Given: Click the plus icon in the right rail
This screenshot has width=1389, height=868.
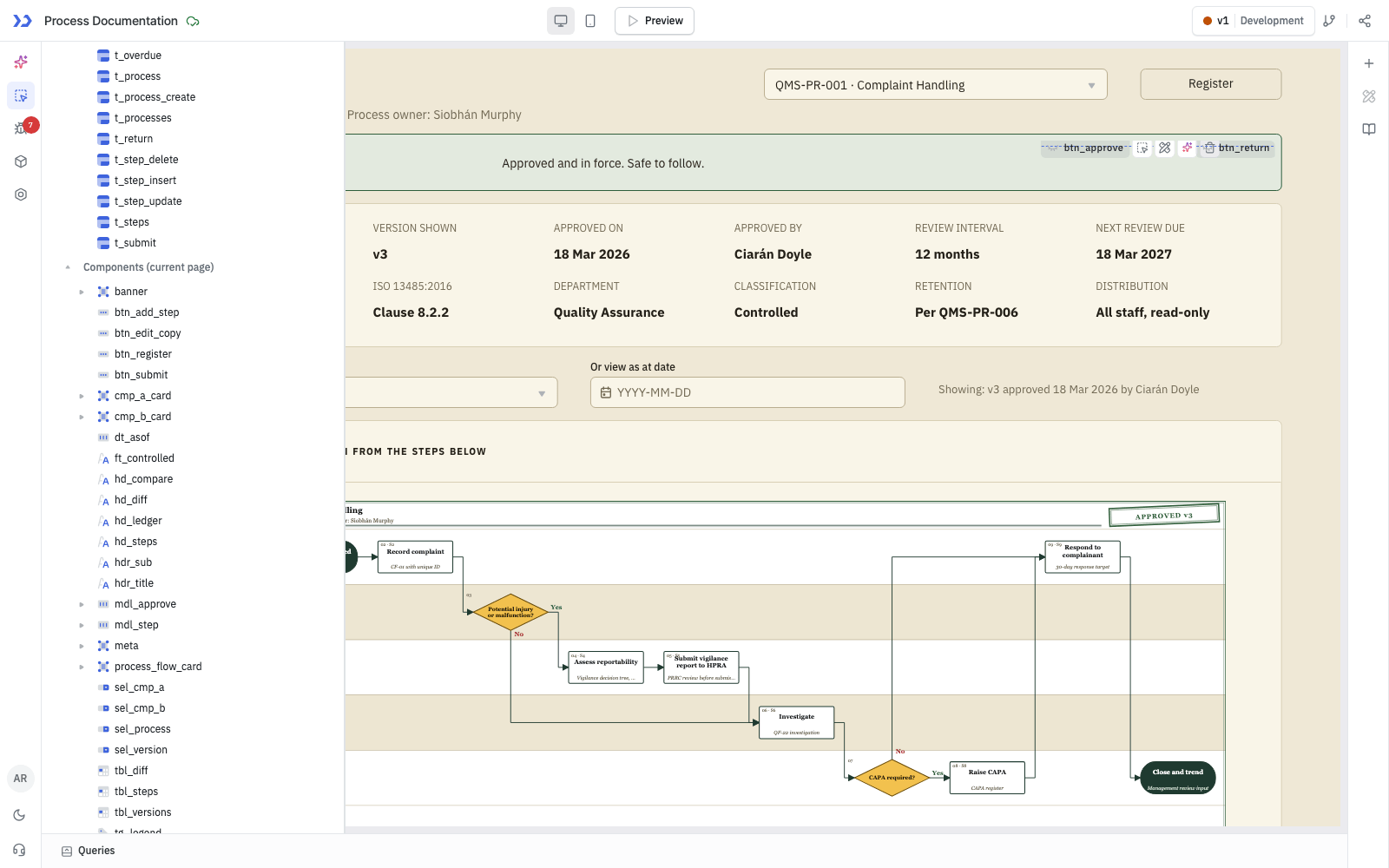Looking at the screenshot, I should [1369, 63].
